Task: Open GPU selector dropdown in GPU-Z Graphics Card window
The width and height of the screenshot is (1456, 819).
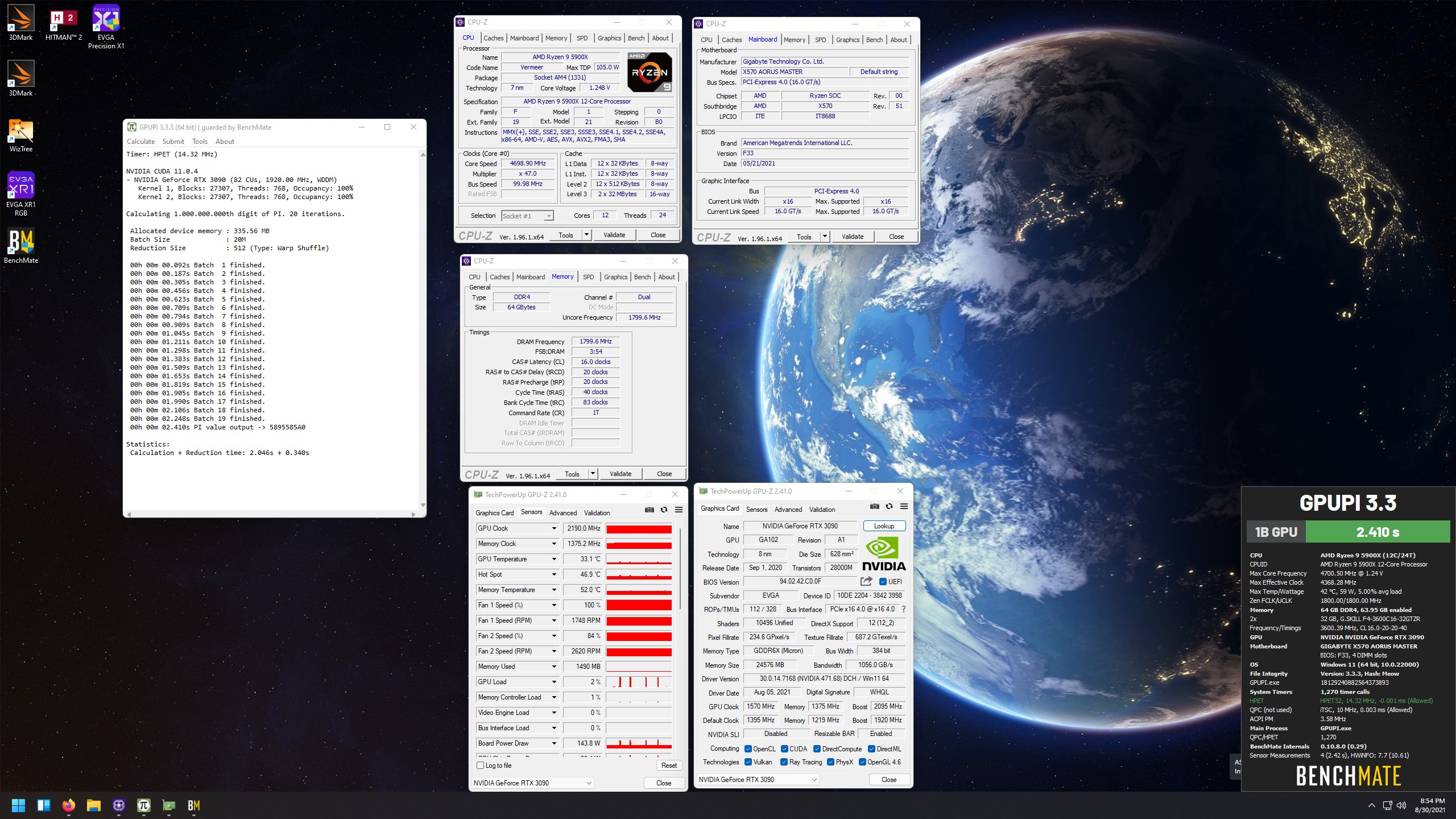Action: point(758,780)
